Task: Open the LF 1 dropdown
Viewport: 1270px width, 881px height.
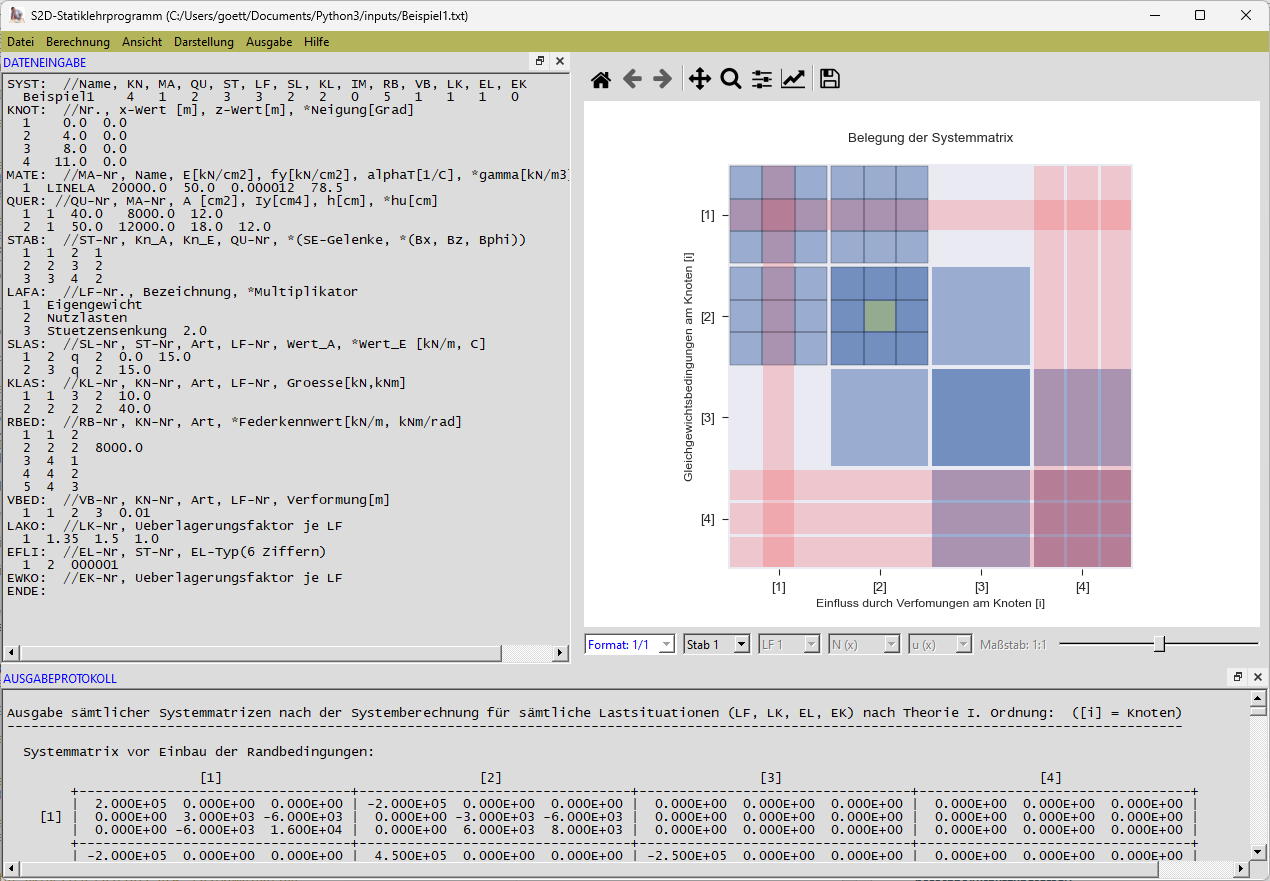Action: click(789, 645)
